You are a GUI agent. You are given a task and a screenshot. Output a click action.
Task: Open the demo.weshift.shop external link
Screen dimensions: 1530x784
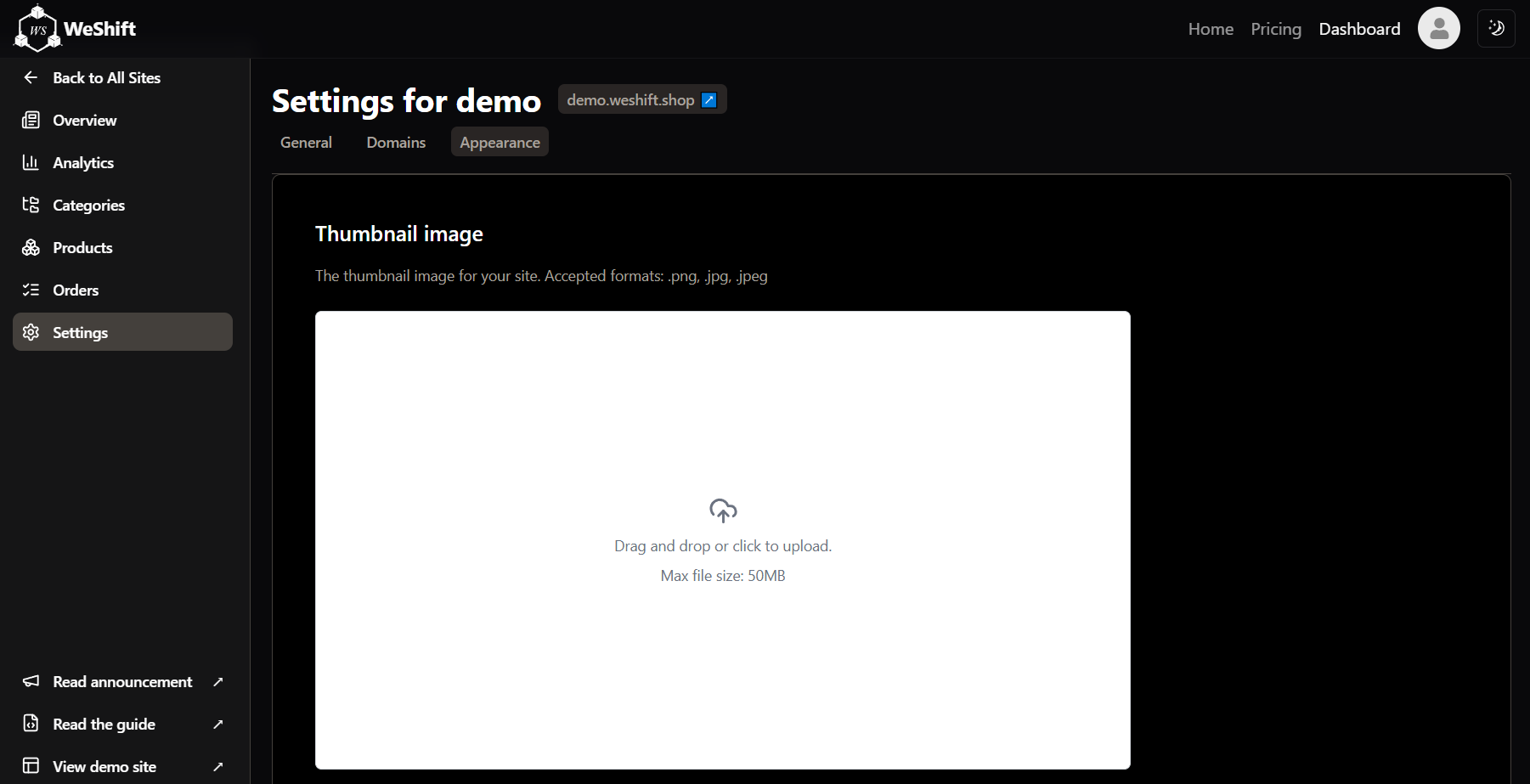642,99
